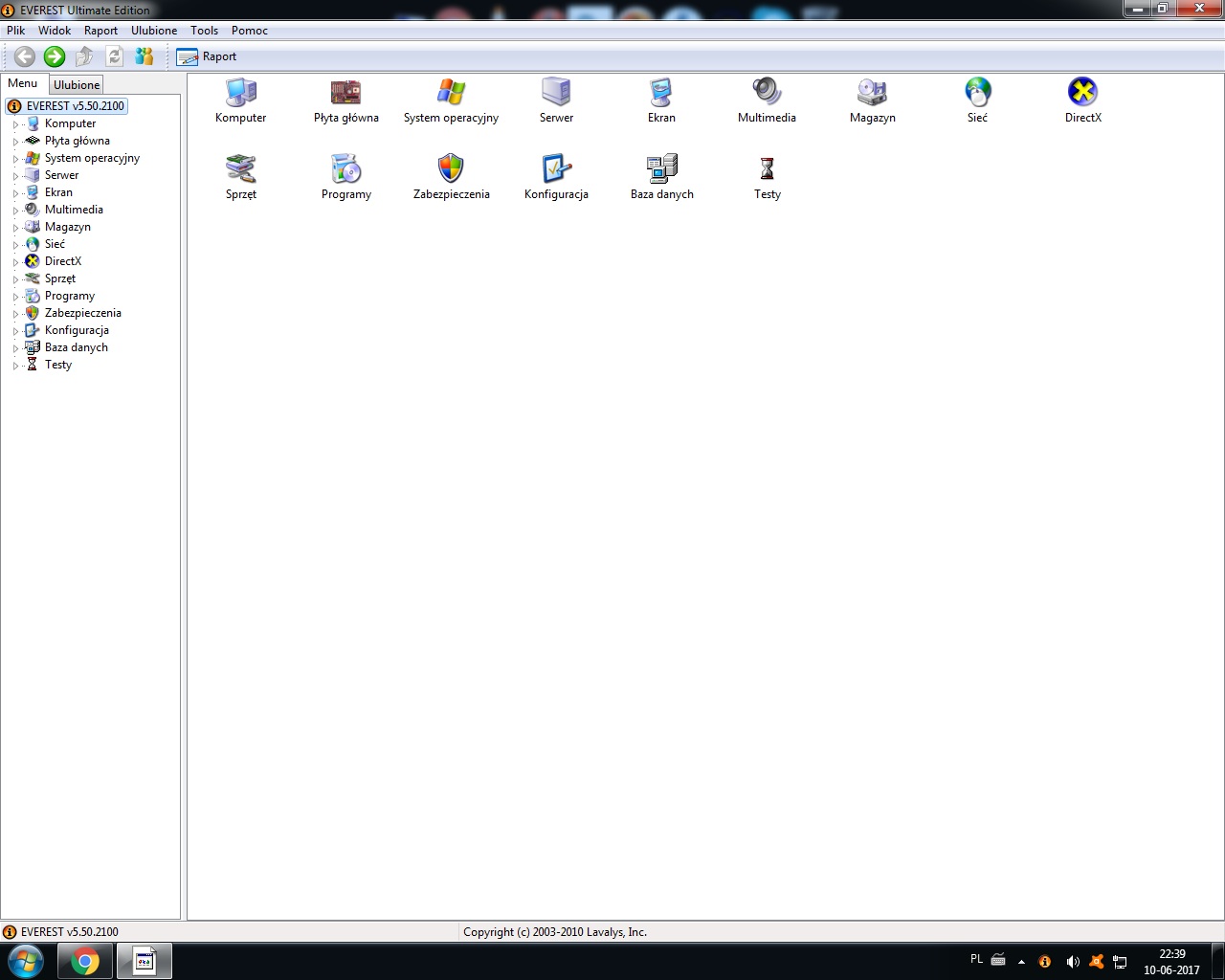1225x980 pixels.
Task: Click the people icon in the toolbar
Action: (x=144, y=56)
